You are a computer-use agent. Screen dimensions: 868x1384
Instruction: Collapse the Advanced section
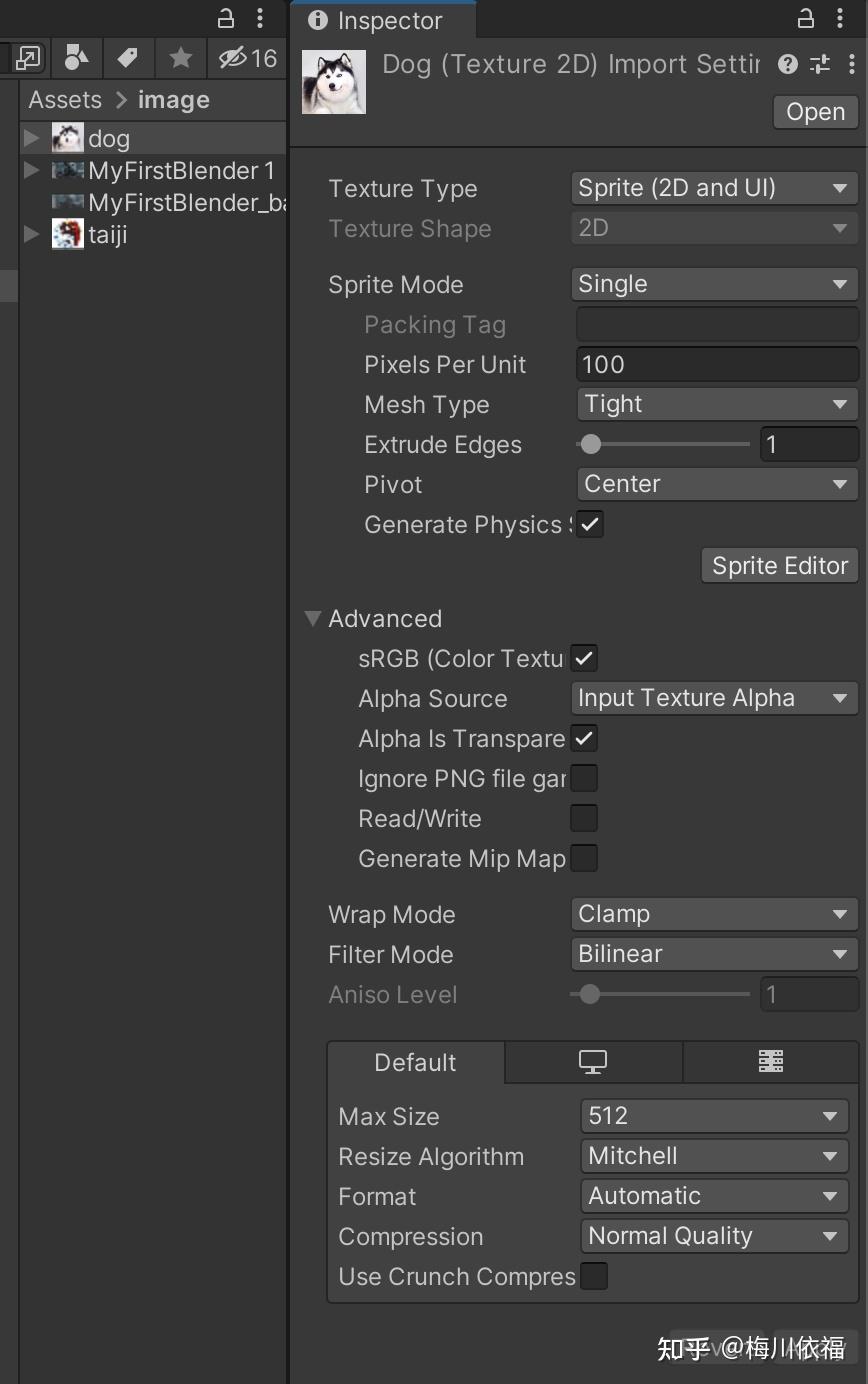click(x=312, y=618)
